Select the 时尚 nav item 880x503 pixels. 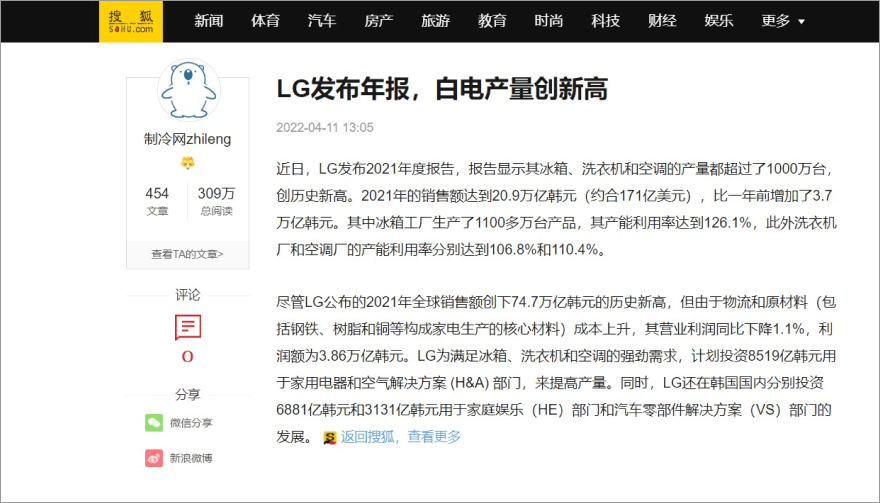click(549, 21)
